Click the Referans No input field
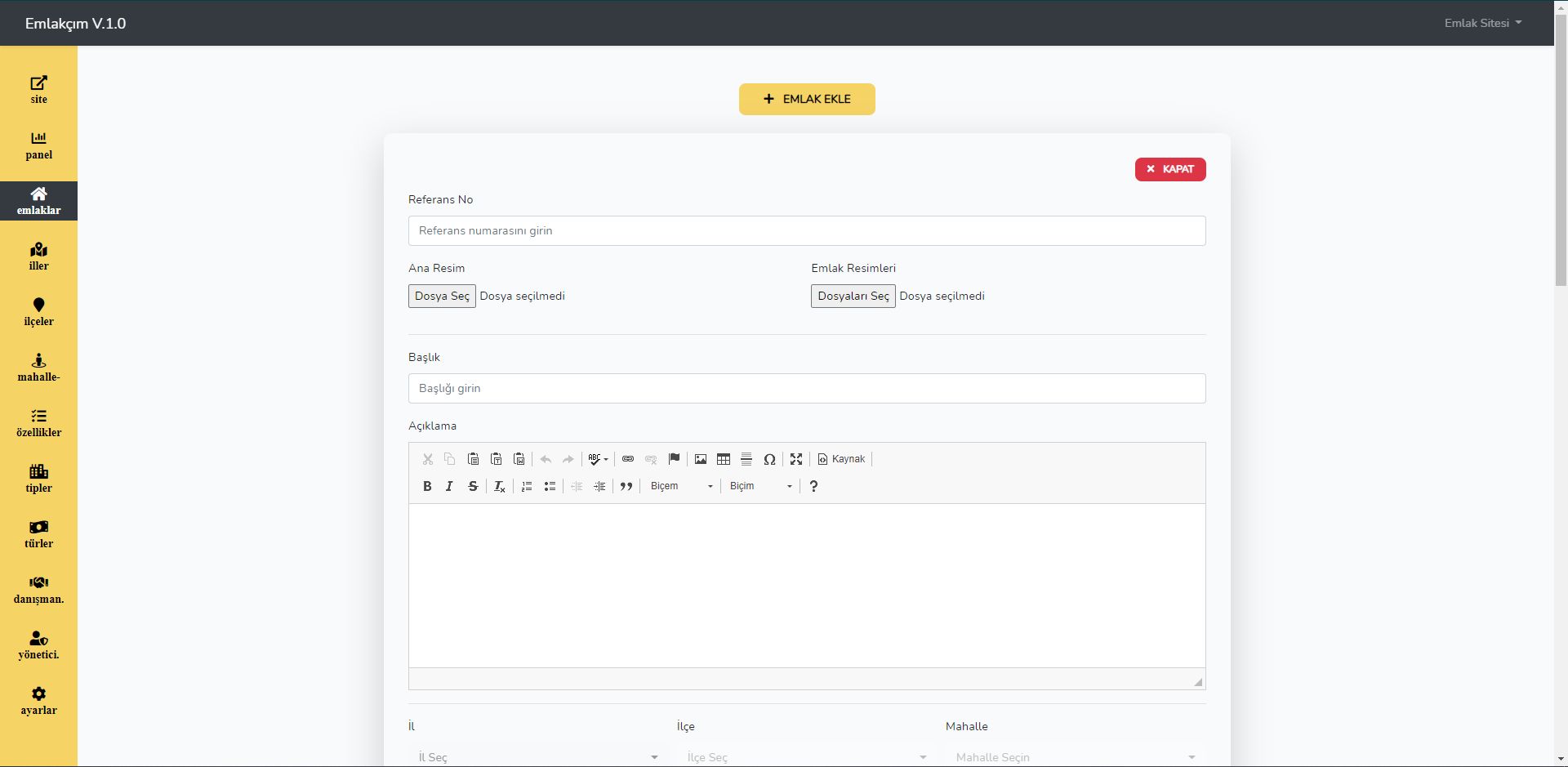The width and height of the screenshot is (1568, 767). 806,230
